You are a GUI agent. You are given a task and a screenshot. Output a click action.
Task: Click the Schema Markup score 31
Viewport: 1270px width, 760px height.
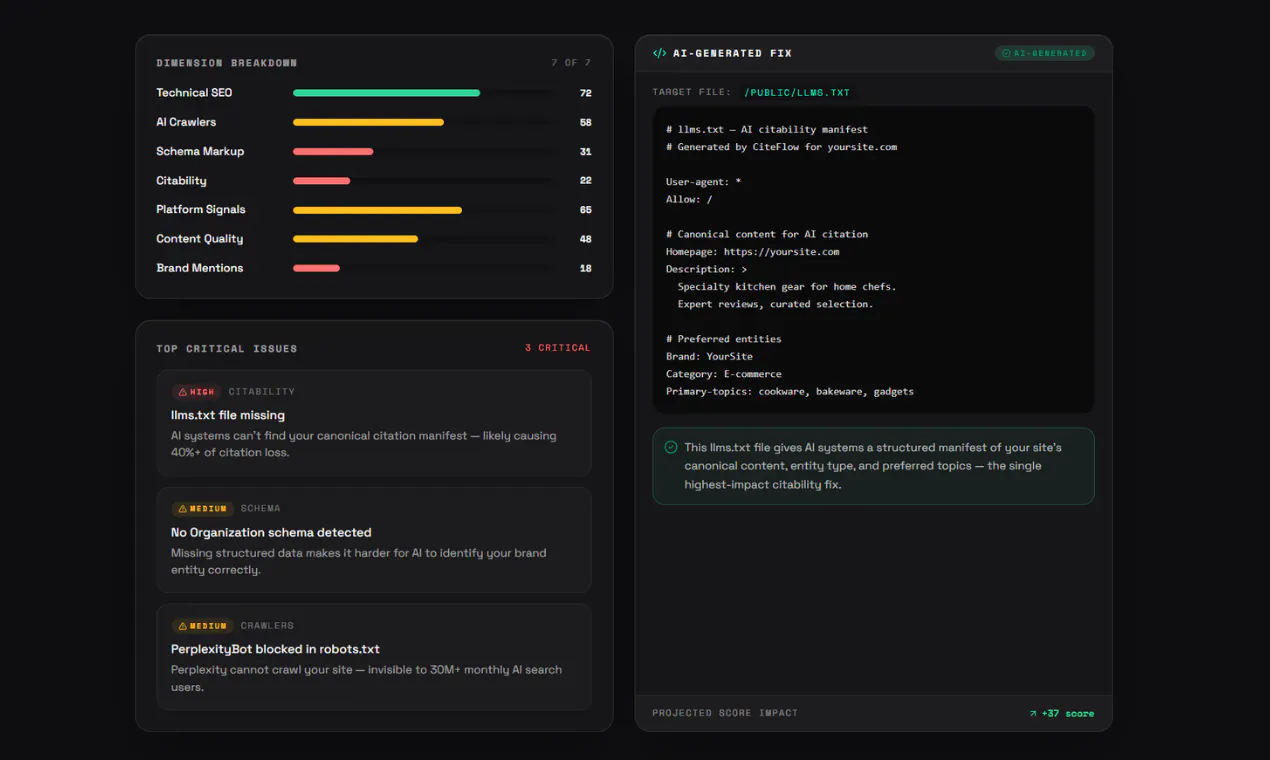585,152
